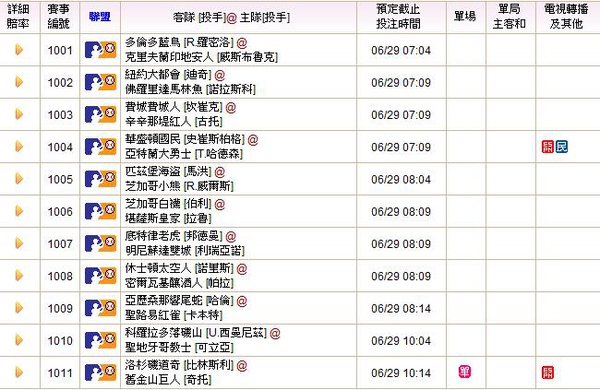This screenshot has height=390, width=600.
Task: Expand detailed odds arrow for game 1010
Action: tap(19, 340)
